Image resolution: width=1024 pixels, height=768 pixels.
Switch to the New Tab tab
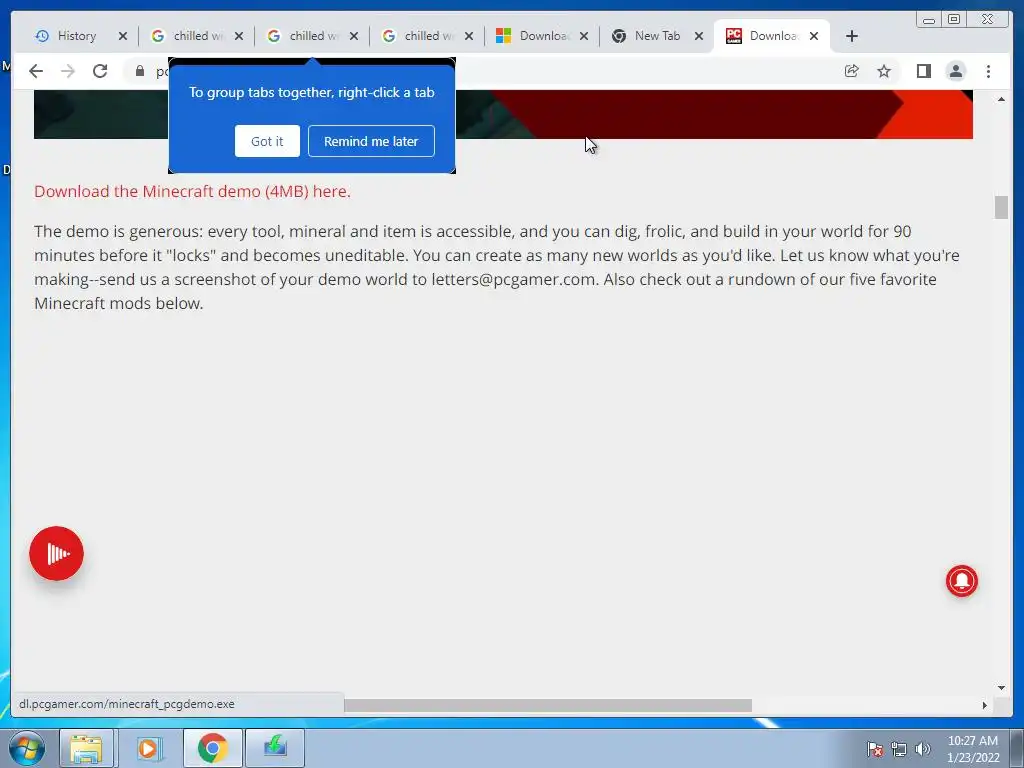657,36
